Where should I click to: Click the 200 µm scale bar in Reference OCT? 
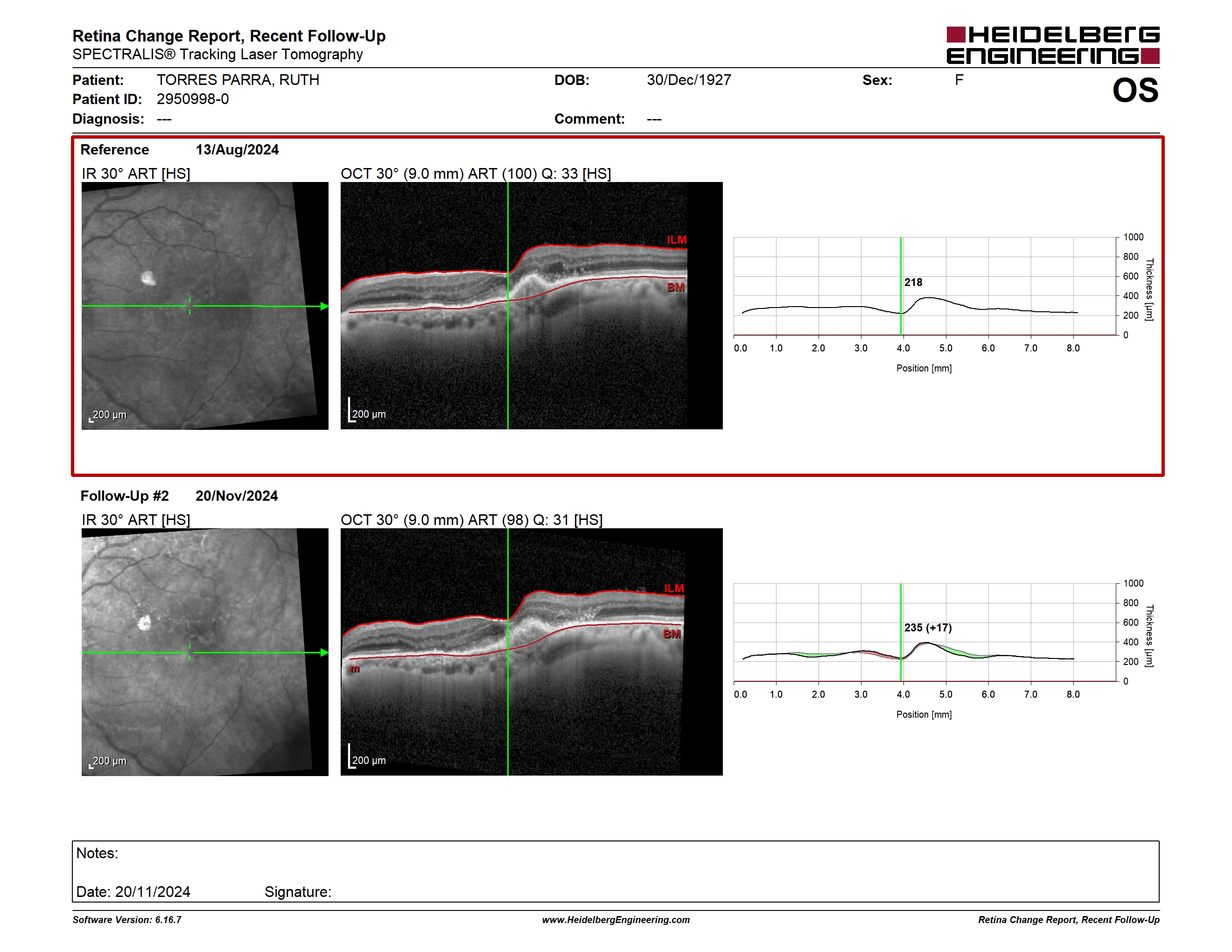point(367,411)
